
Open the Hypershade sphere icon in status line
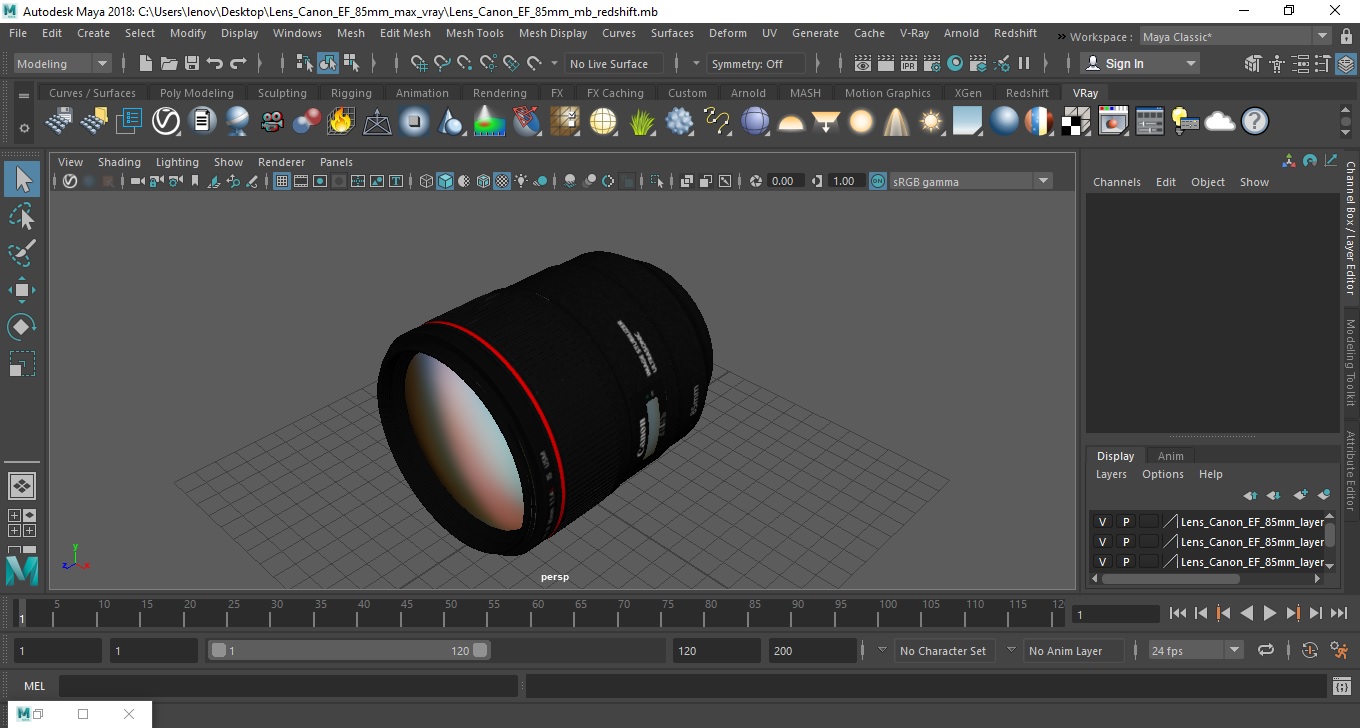[955, 63]
